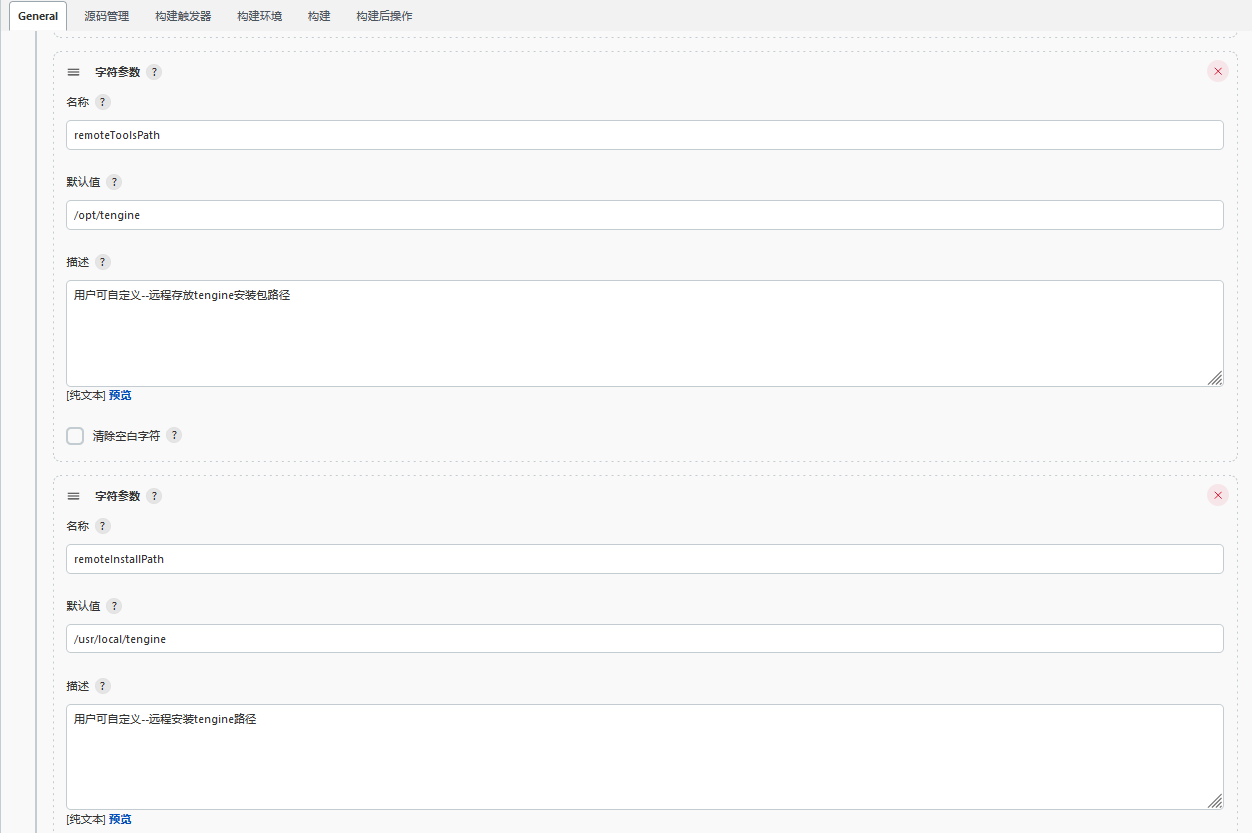Open help for first 字符参数 heading
The image size is (1252, 833).
pos(154,72)
